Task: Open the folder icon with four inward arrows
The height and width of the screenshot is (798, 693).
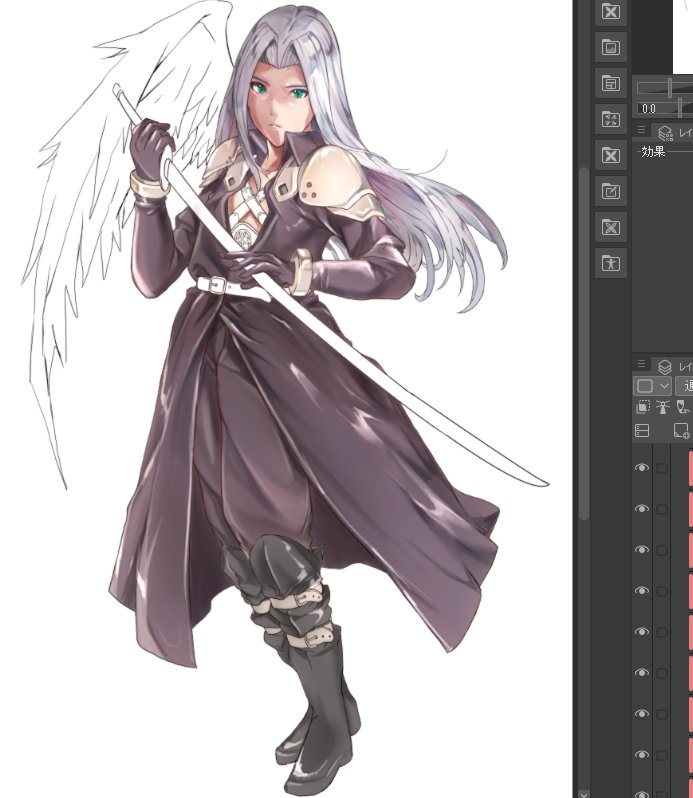Action: [611, 119]
